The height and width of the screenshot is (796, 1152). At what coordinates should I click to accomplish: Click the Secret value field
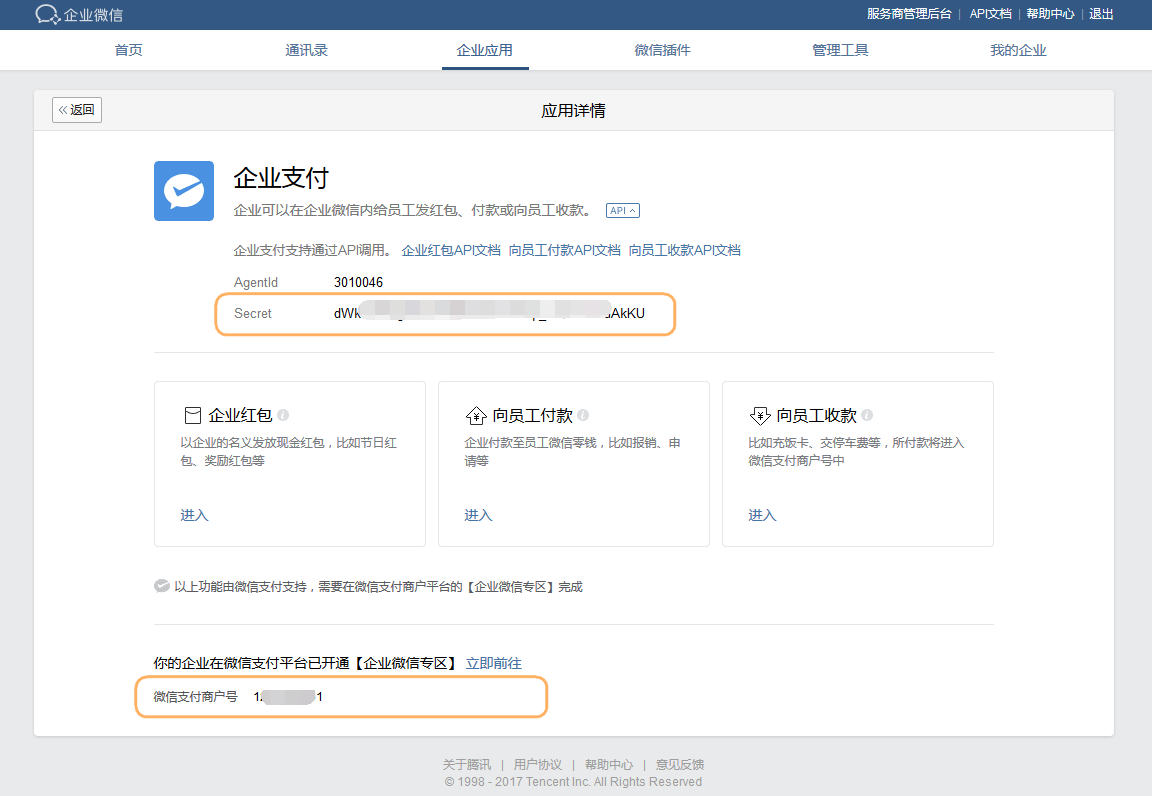click(489, 313)
